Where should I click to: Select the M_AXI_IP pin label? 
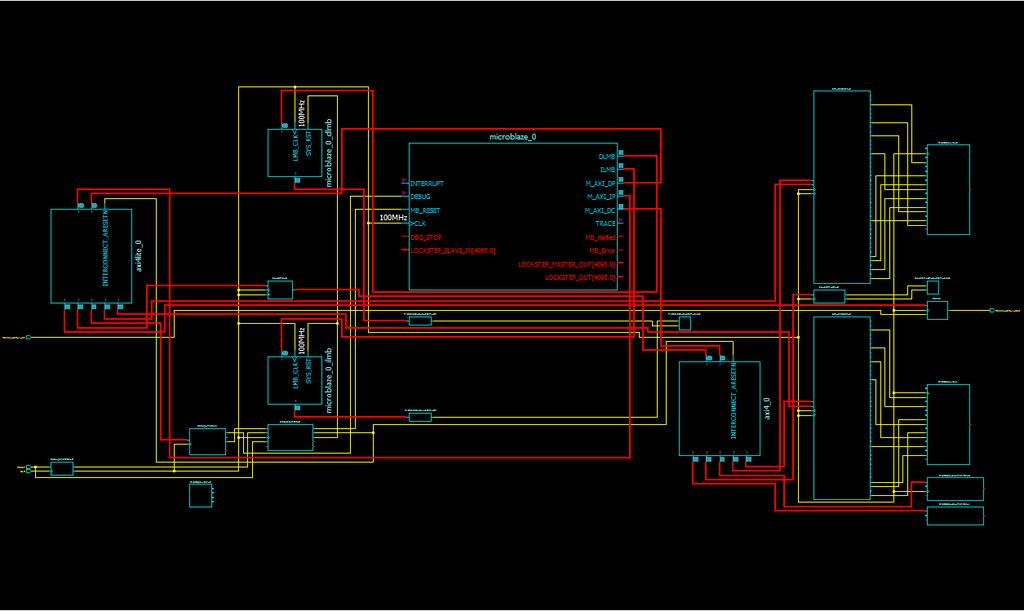point(601,197)
